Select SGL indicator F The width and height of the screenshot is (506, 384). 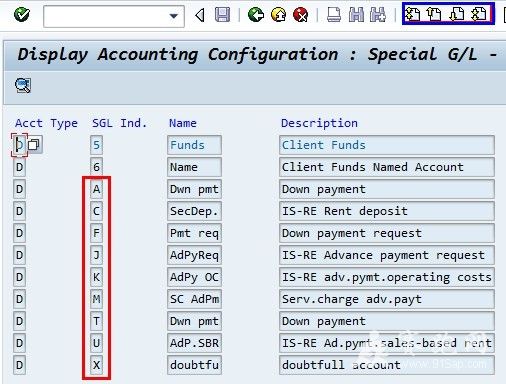coord(96,233)
